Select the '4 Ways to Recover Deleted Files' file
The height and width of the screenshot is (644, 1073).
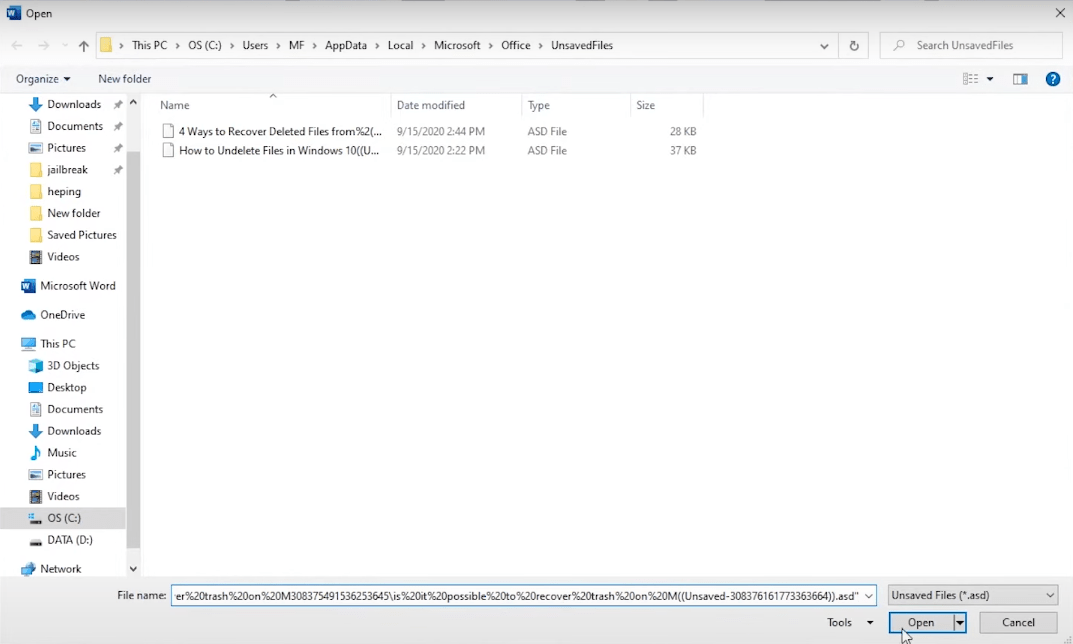coord(280,131)
